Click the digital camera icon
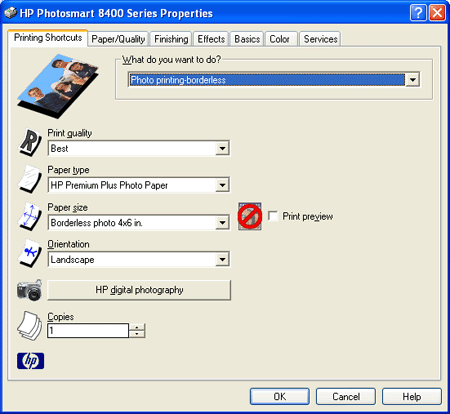 tap(30, 290)
